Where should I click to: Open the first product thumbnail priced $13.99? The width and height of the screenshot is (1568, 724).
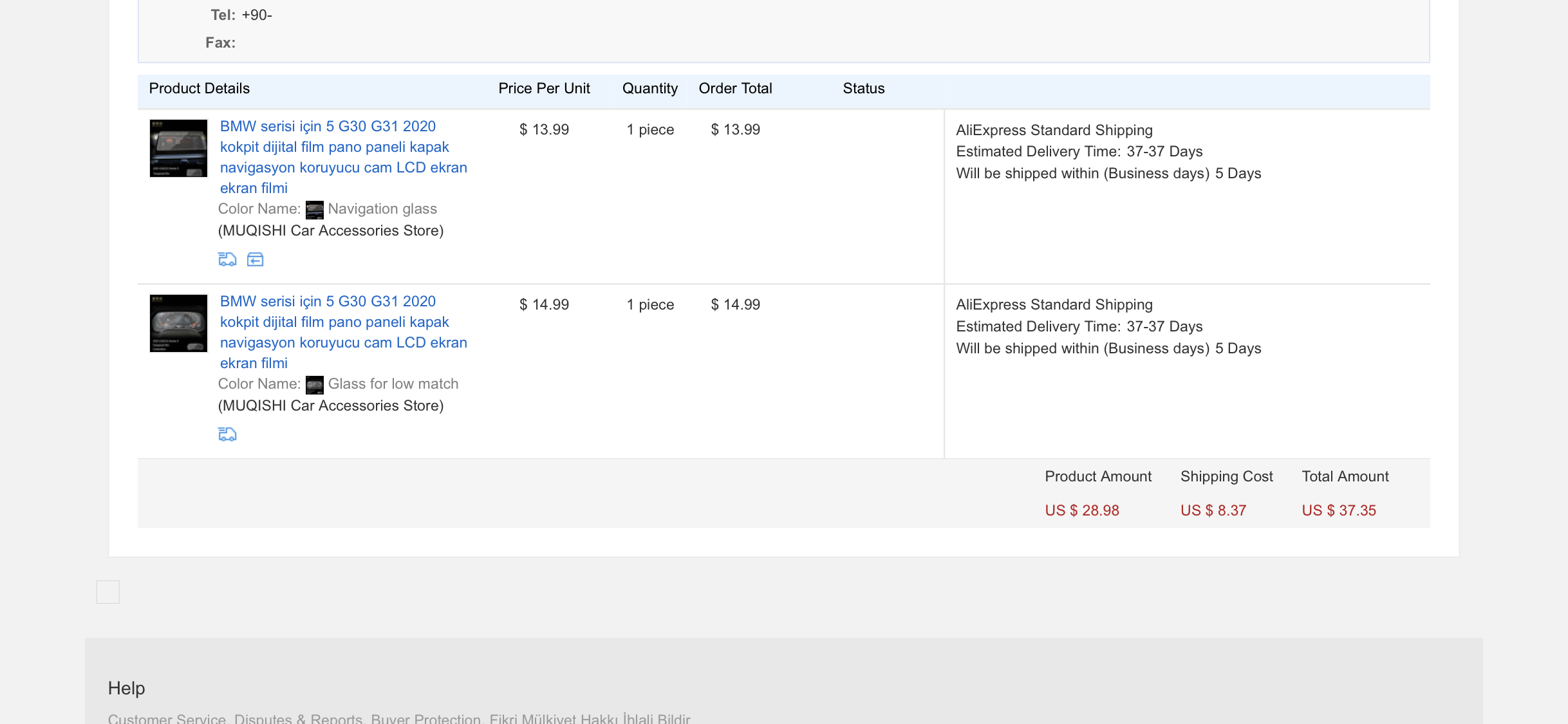[178, 148]
